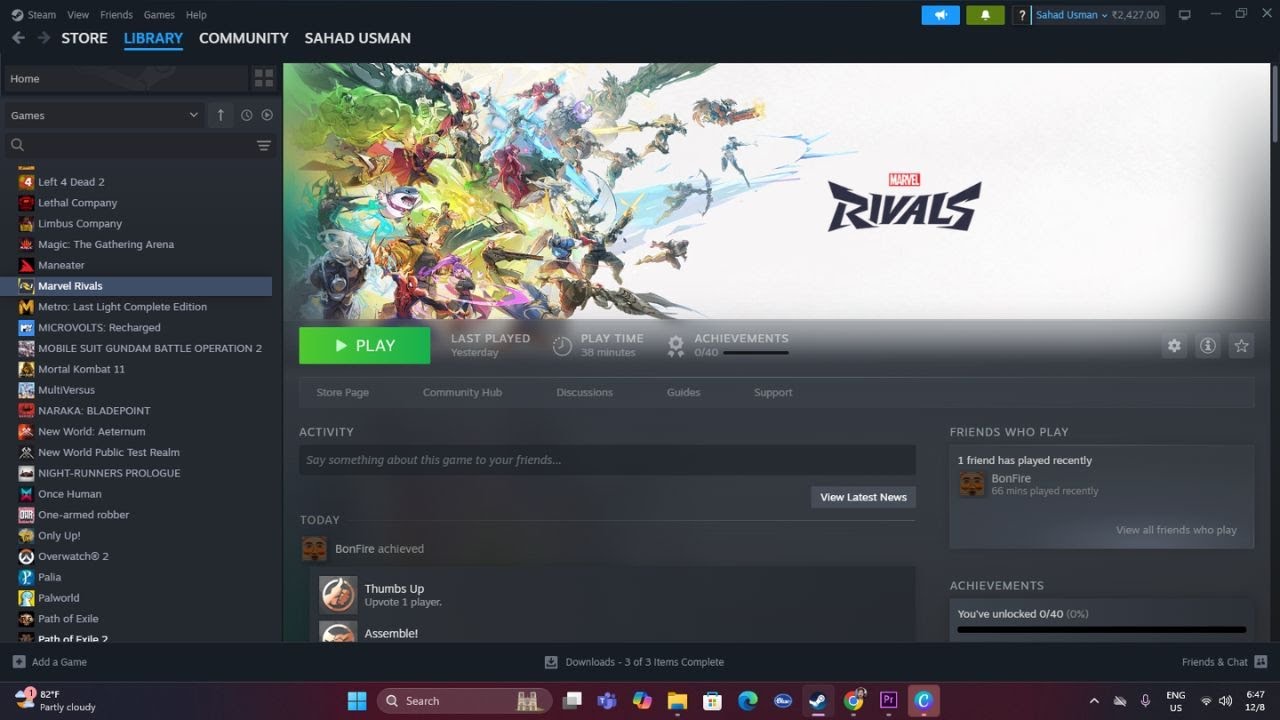The height and width of the screenshot is (720, 1280).
Task: Open the Games menu
Action: 159,15
